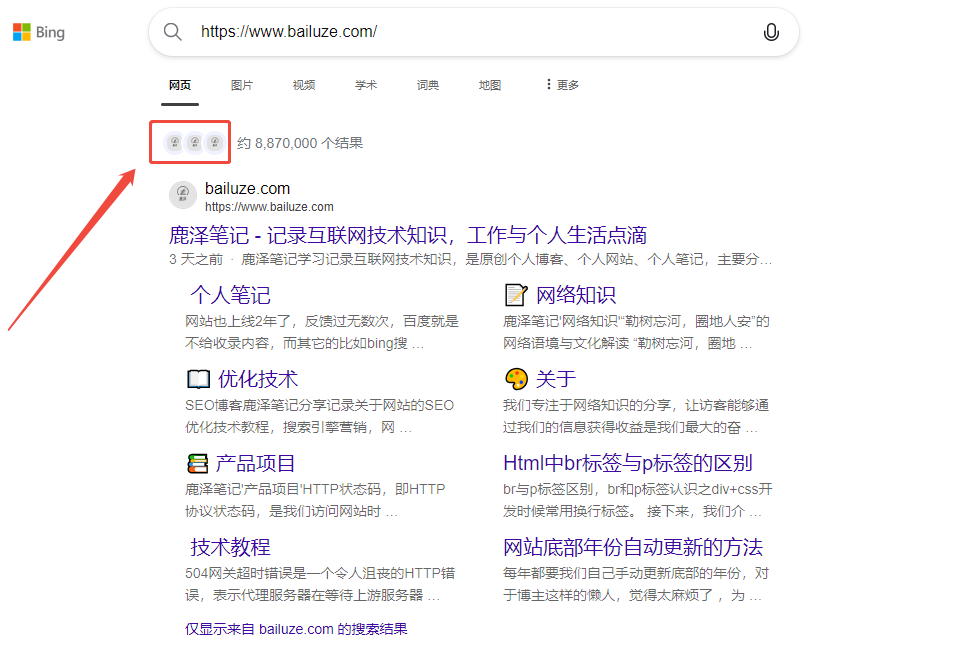Click the magnifying glass search icon

pyautogui.click(x=172, y=31)
